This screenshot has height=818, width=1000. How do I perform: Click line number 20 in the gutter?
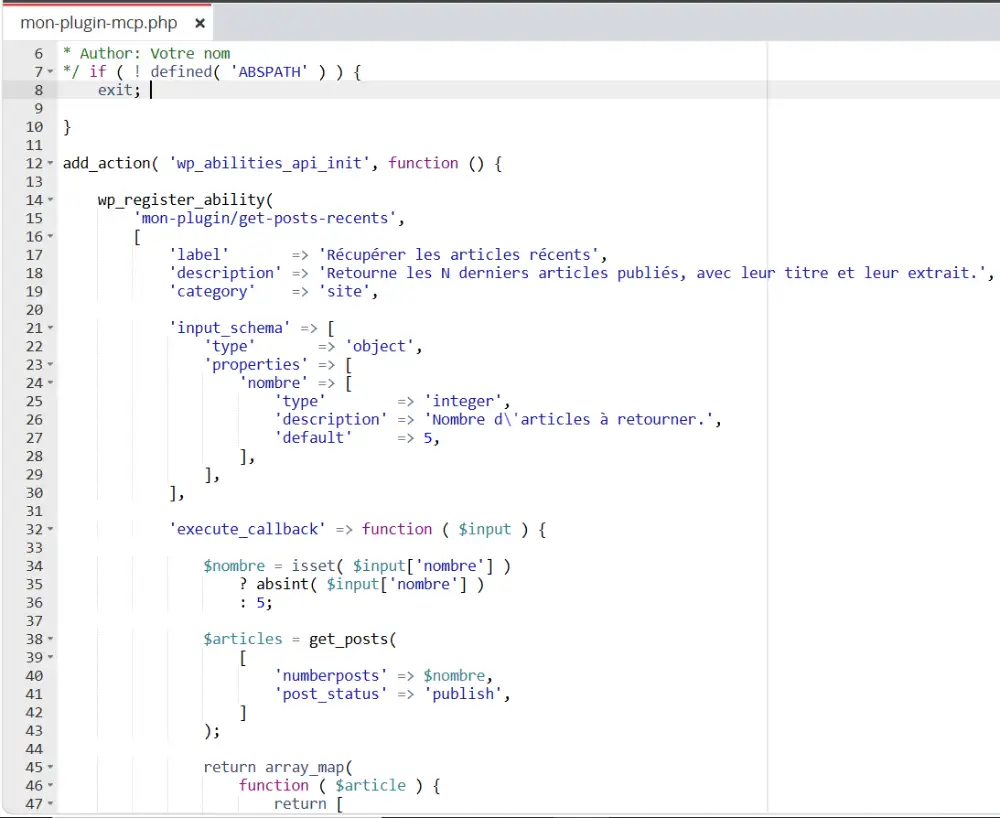click(34, 310)
